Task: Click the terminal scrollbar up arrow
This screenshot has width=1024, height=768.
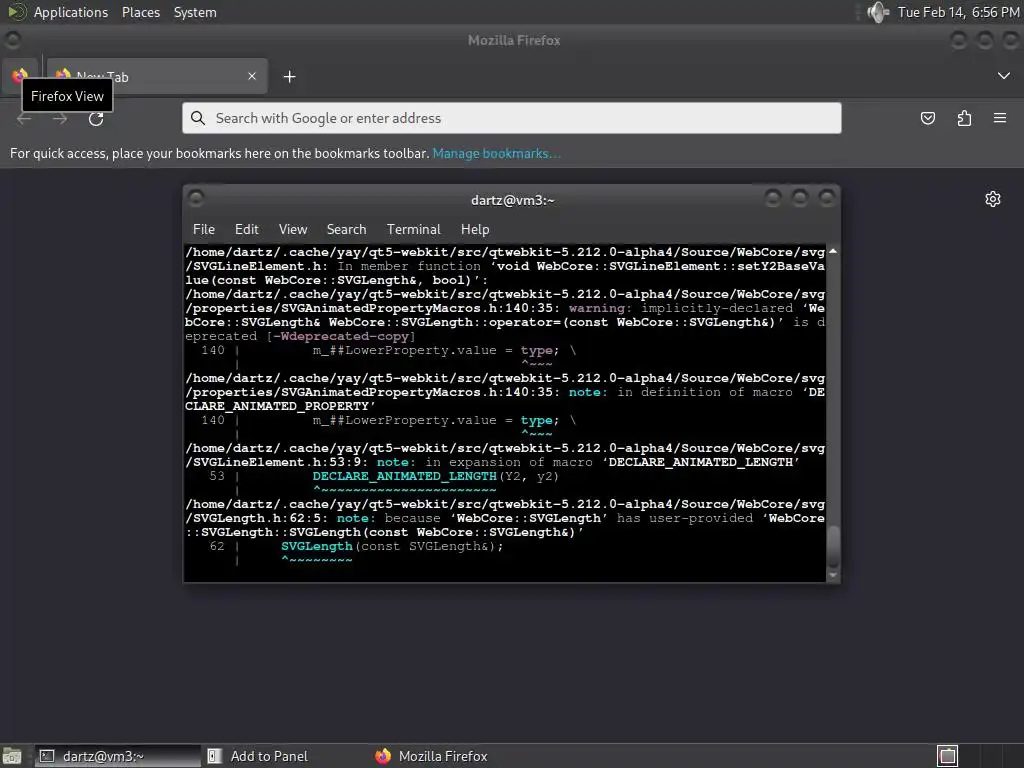Action: point(833,251)
